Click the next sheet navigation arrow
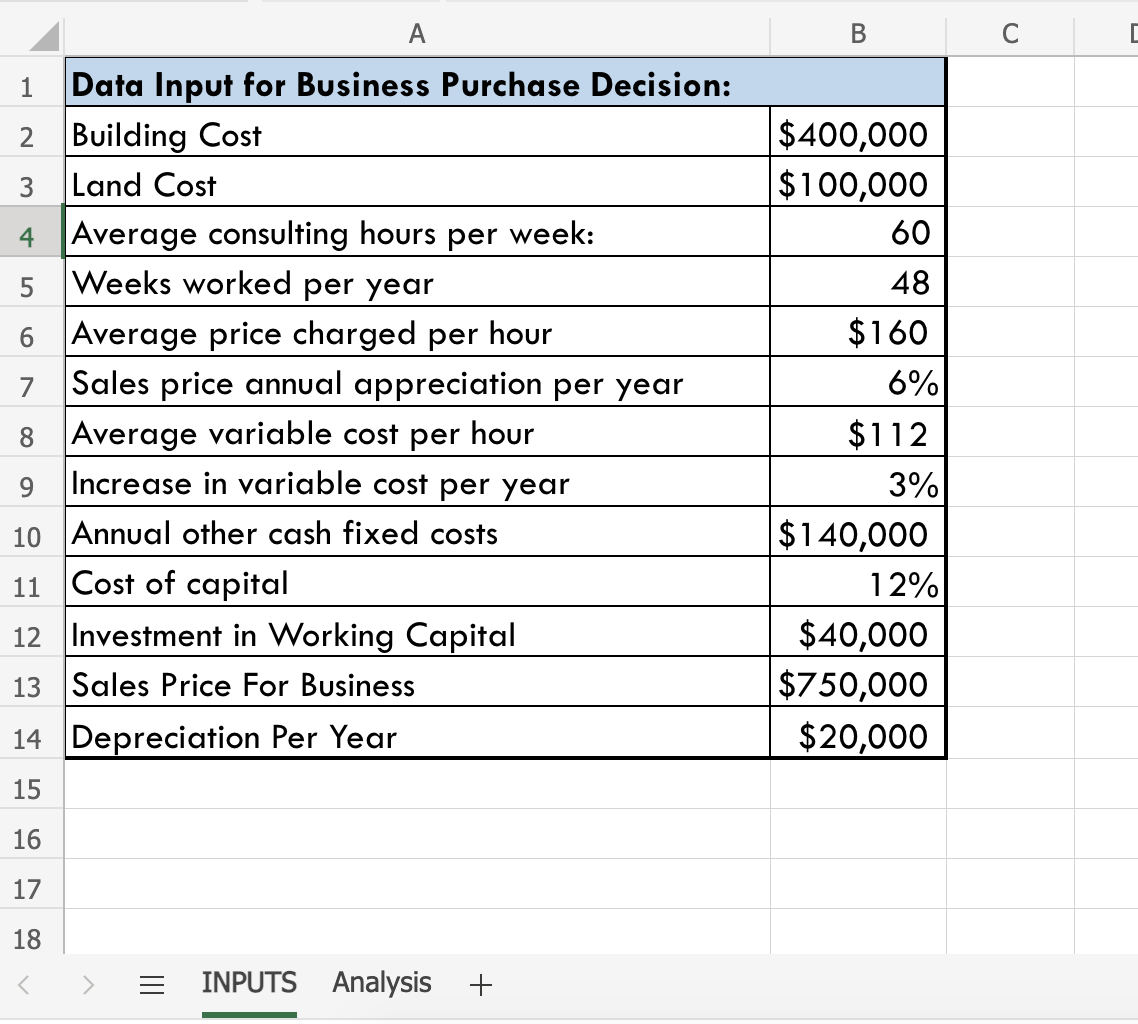1138x1024 pixels. click(x=88, y=984)
